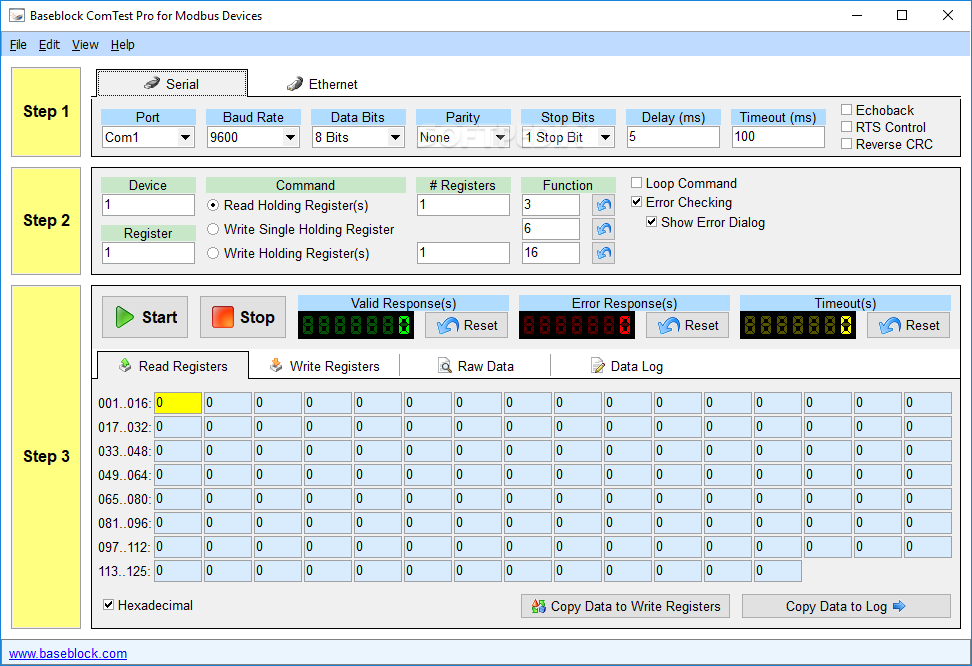
Task: Click the Copy Data to Write Registers icon
Action: pyautogui.click(x=539, y=606)
